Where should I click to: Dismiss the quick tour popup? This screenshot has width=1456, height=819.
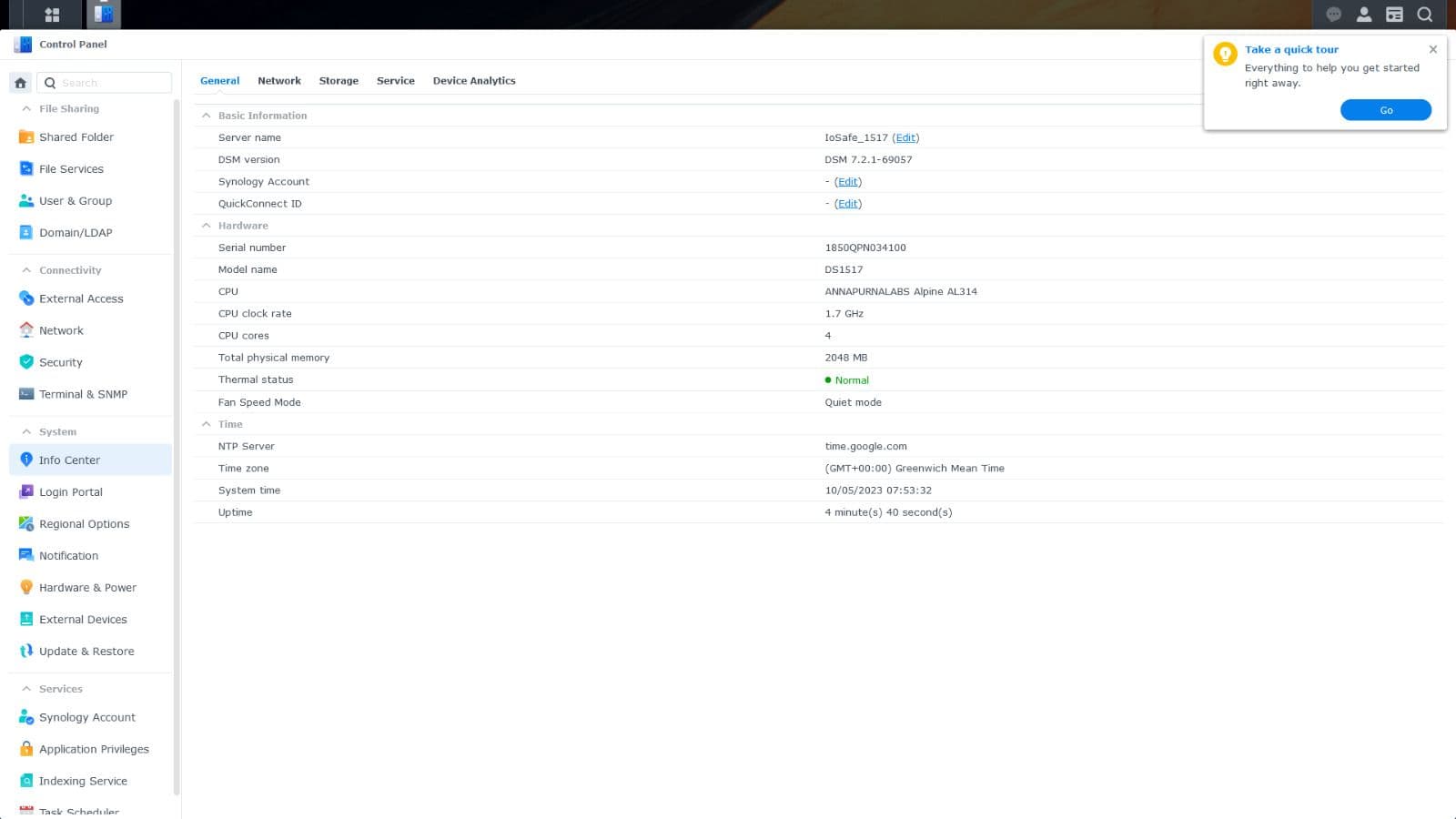pyautogui.click(x=1432, y=49)
